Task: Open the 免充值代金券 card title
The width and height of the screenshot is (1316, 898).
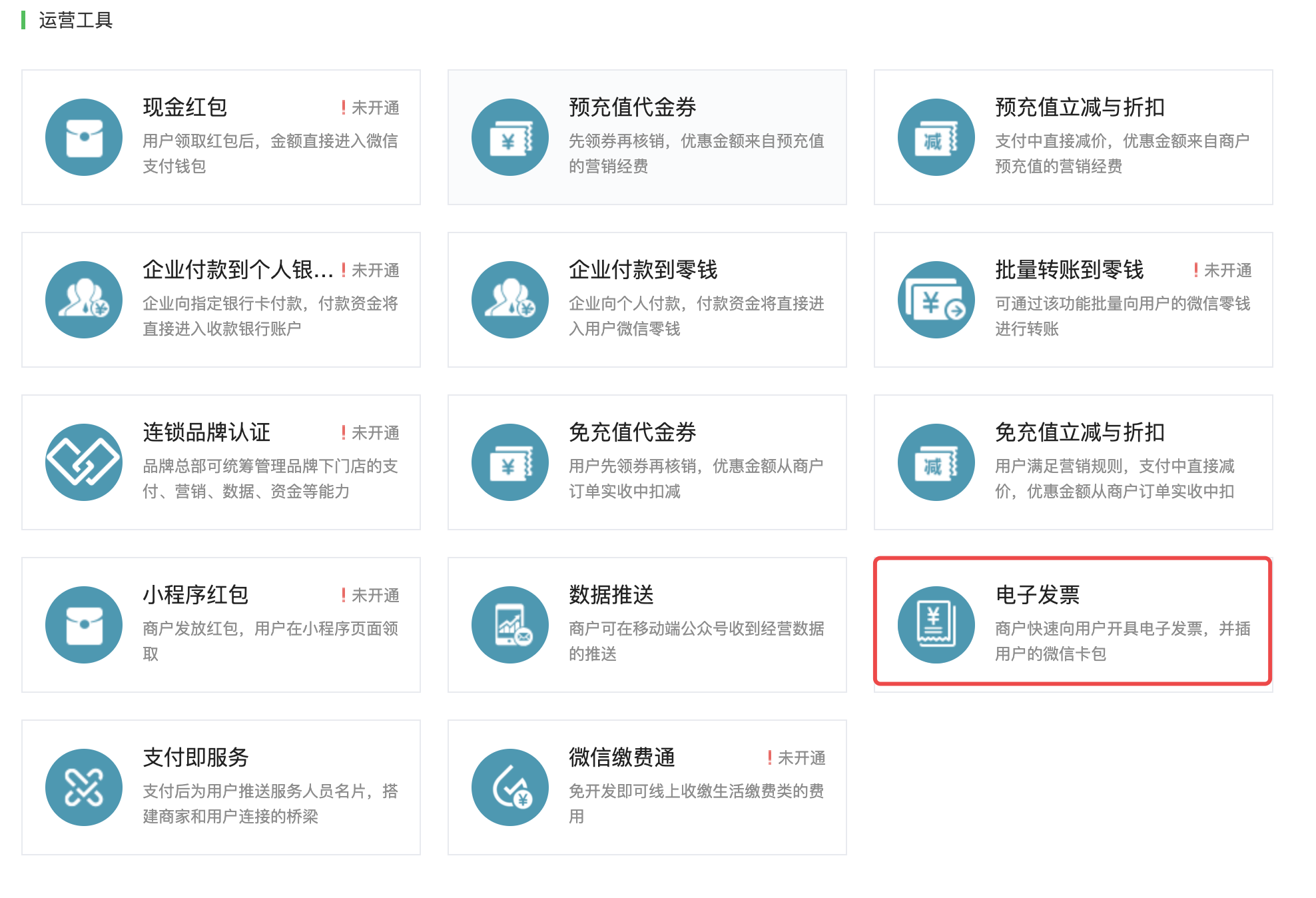Action: (632, 432)
